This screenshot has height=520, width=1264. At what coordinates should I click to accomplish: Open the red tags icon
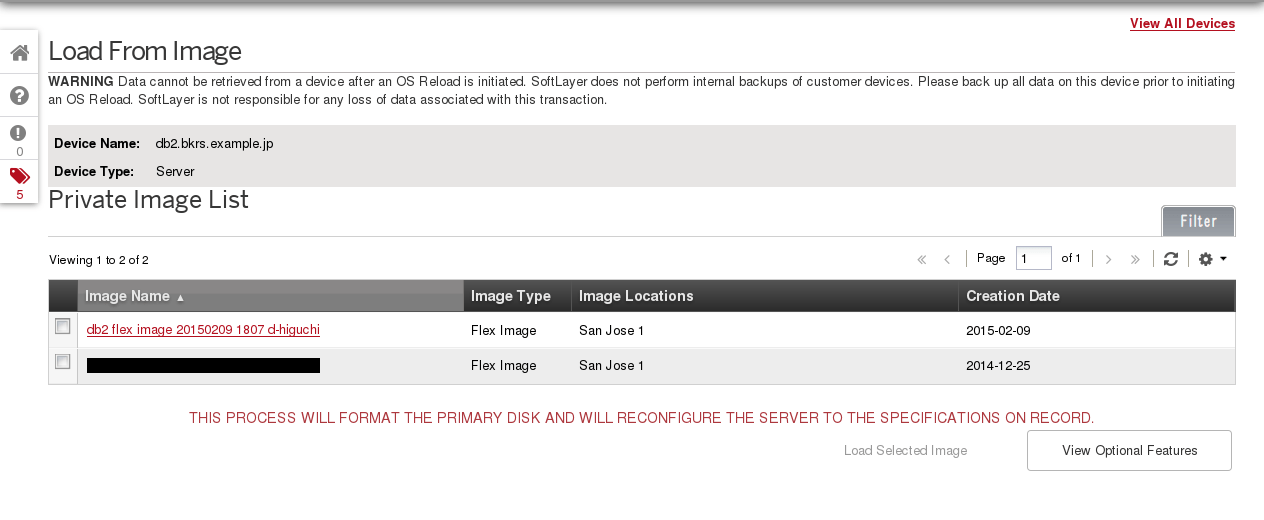click(19, 176)
